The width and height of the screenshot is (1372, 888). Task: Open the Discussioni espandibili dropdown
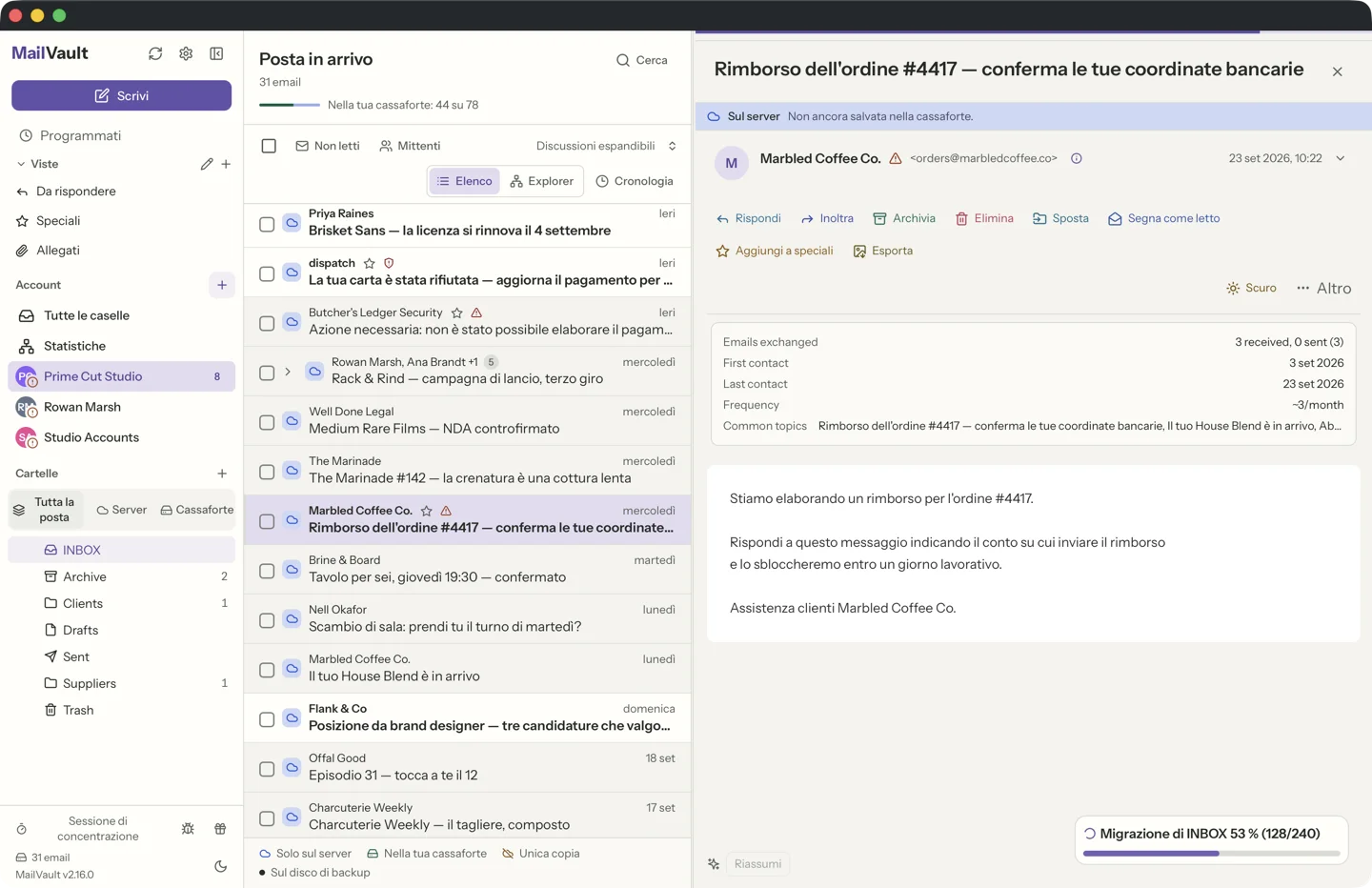coord(606,146)
